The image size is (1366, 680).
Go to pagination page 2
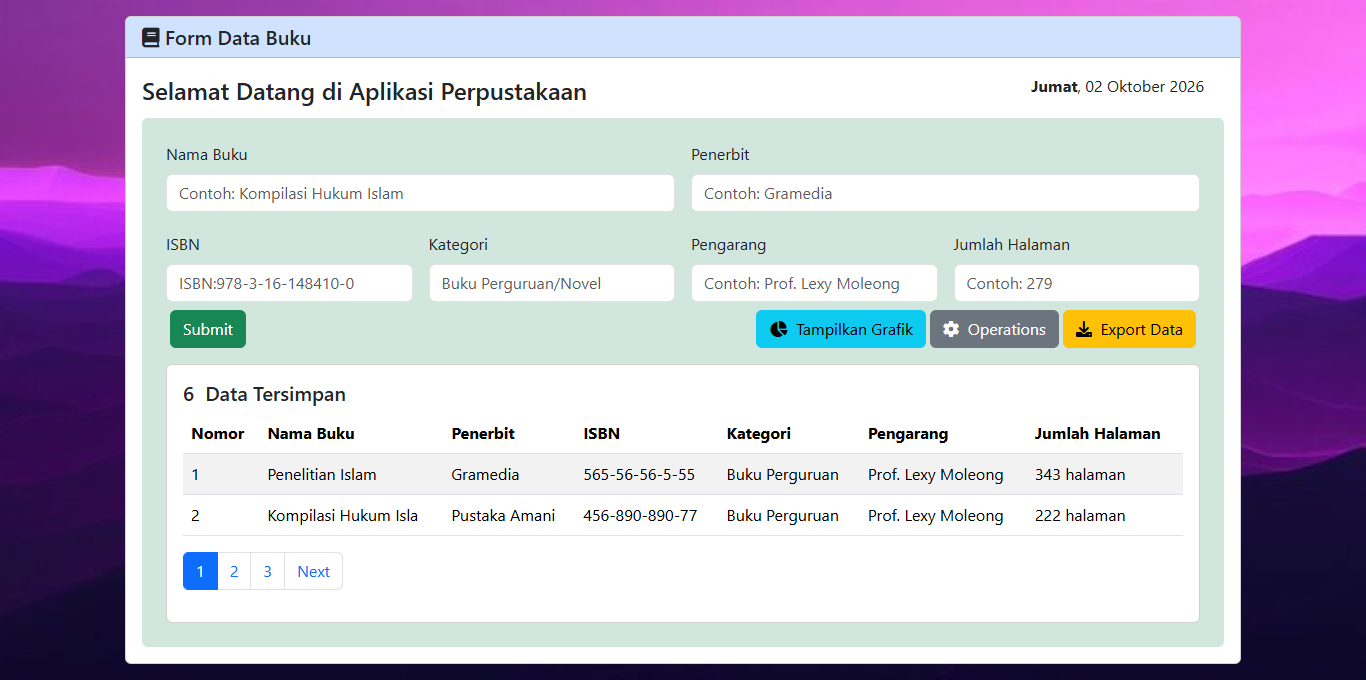(x=234, y=571)
